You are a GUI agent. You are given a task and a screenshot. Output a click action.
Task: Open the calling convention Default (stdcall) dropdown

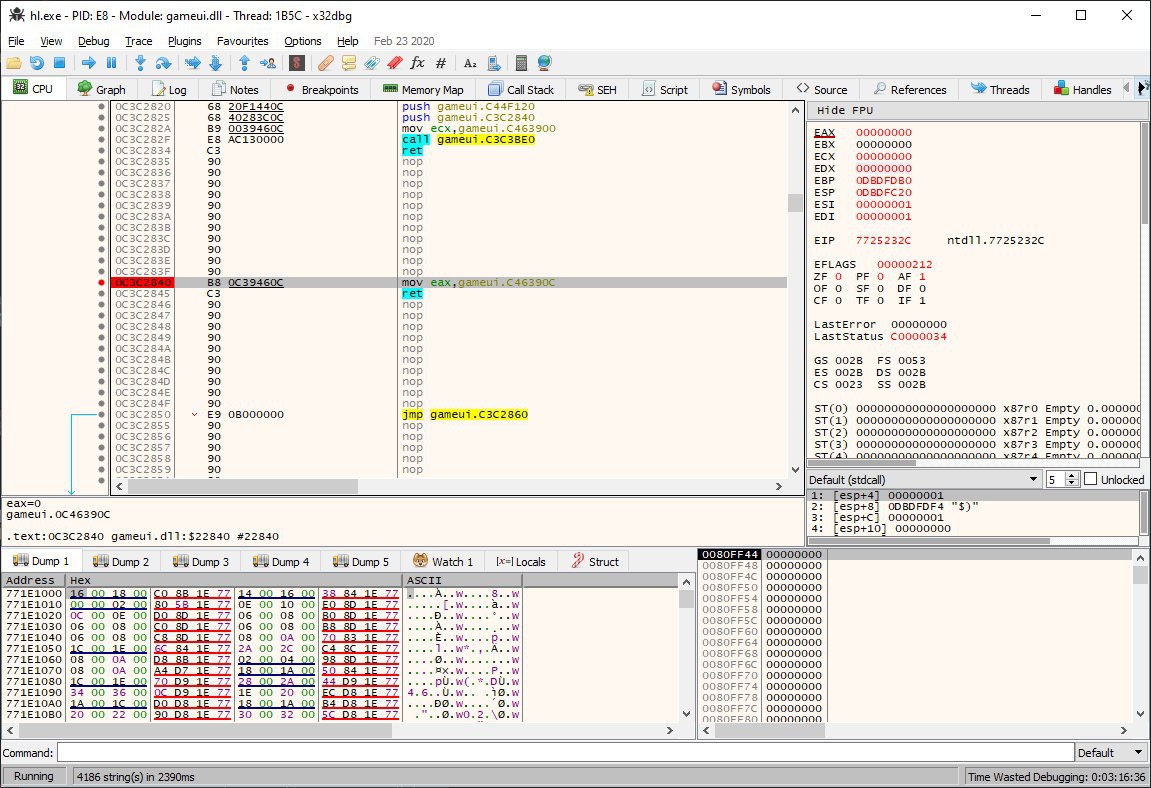924,480
